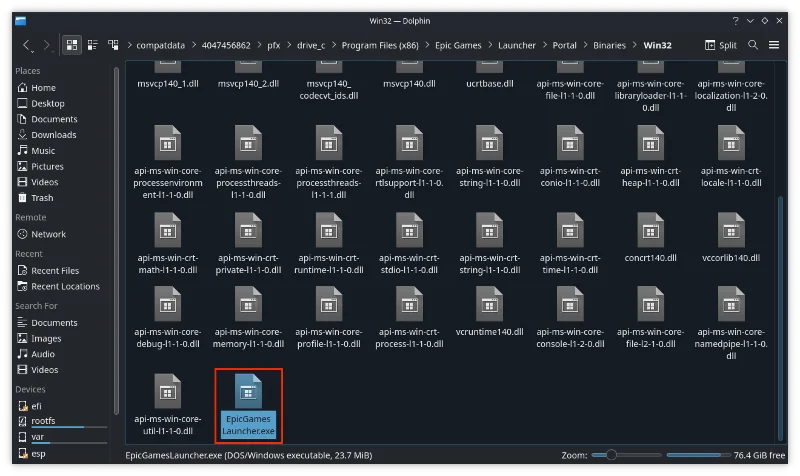The image size is (800, 476).
Task: Select api-ms-win-crt-heap-l1-1-0.dll file
Action: click(651, 157)
